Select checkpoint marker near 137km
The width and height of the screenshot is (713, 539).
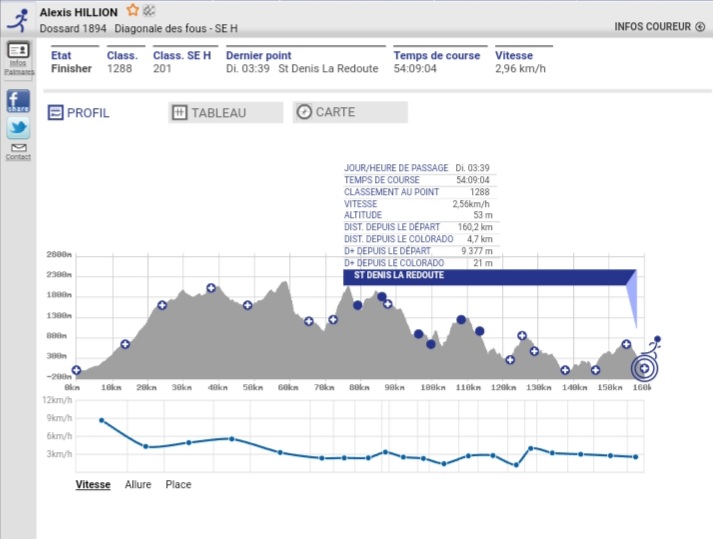pos(565,370)
